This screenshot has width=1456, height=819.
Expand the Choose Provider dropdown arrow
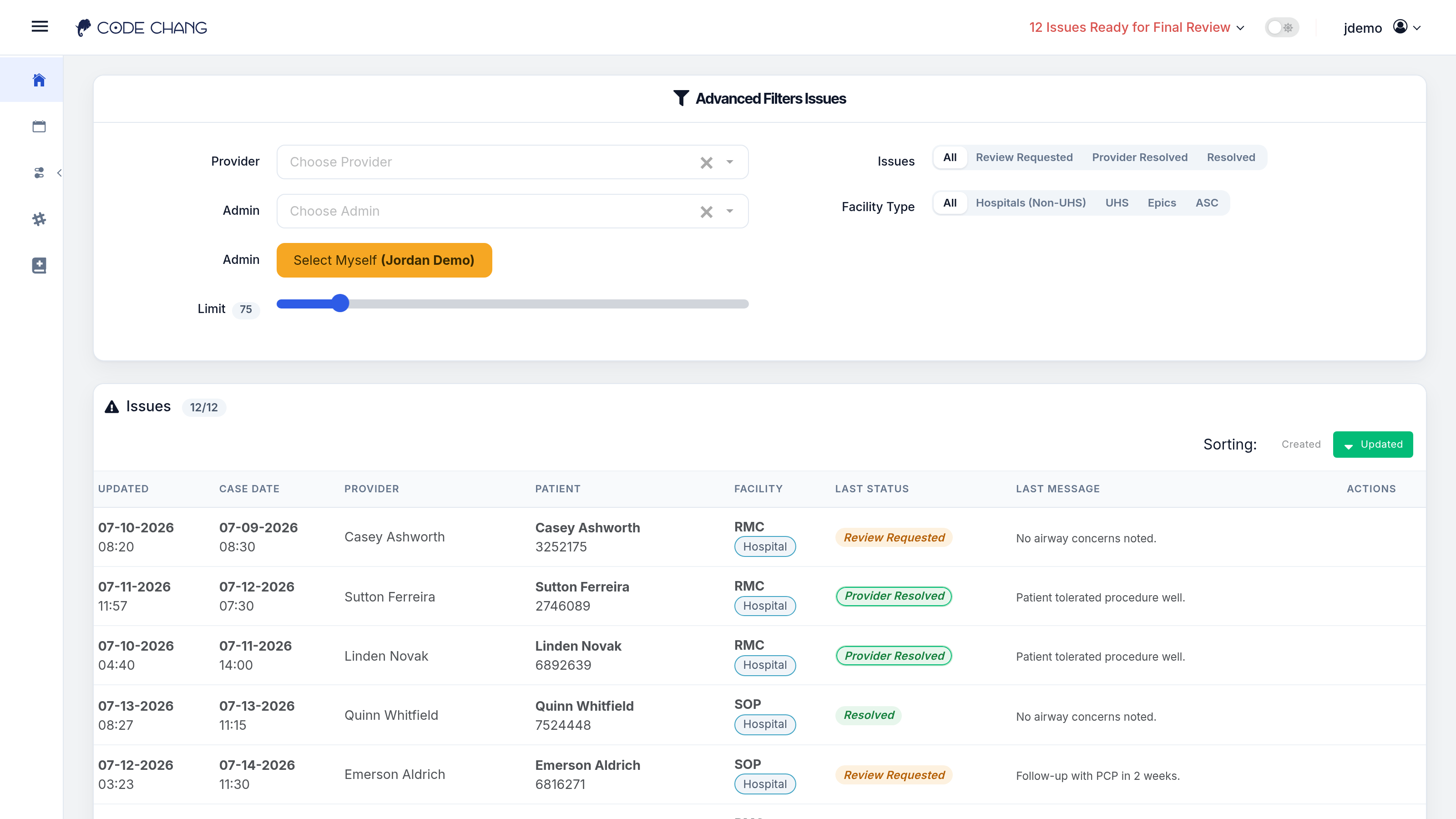pos(730,162)
